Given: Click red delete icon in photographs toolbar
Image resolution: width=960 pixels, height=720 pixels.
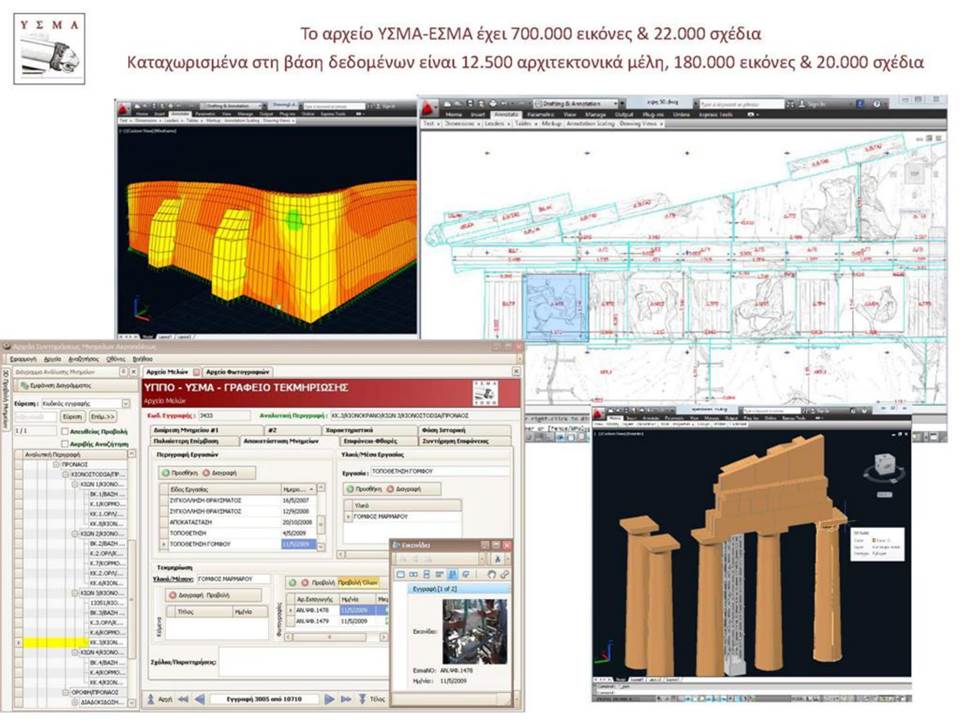Looking at the screenshot, I should [x=305, y=583].
